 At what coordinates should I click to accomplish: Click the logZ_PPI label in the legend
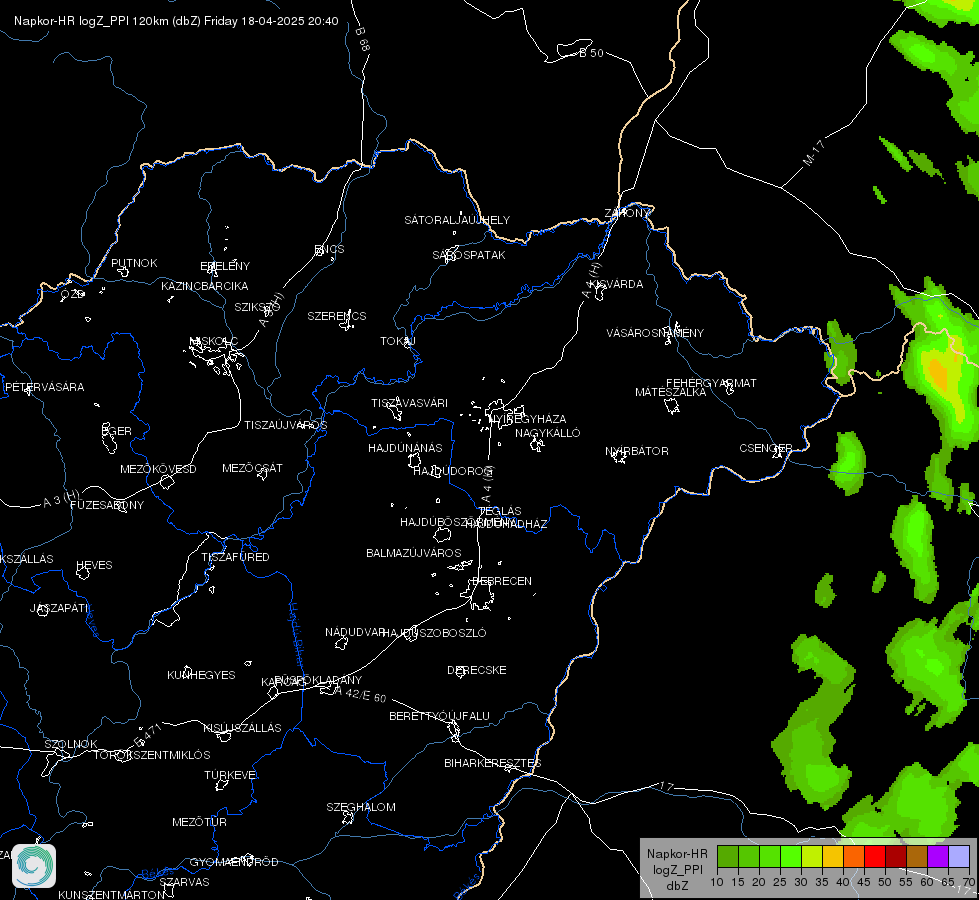[x=677, y=869]
